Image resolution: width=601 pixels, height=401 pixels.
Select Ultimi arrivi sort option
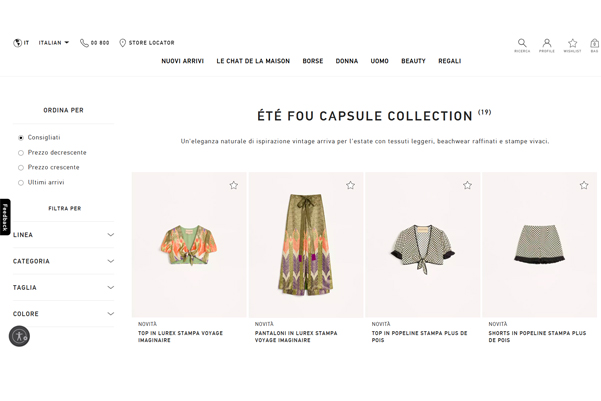coord(21,183)
